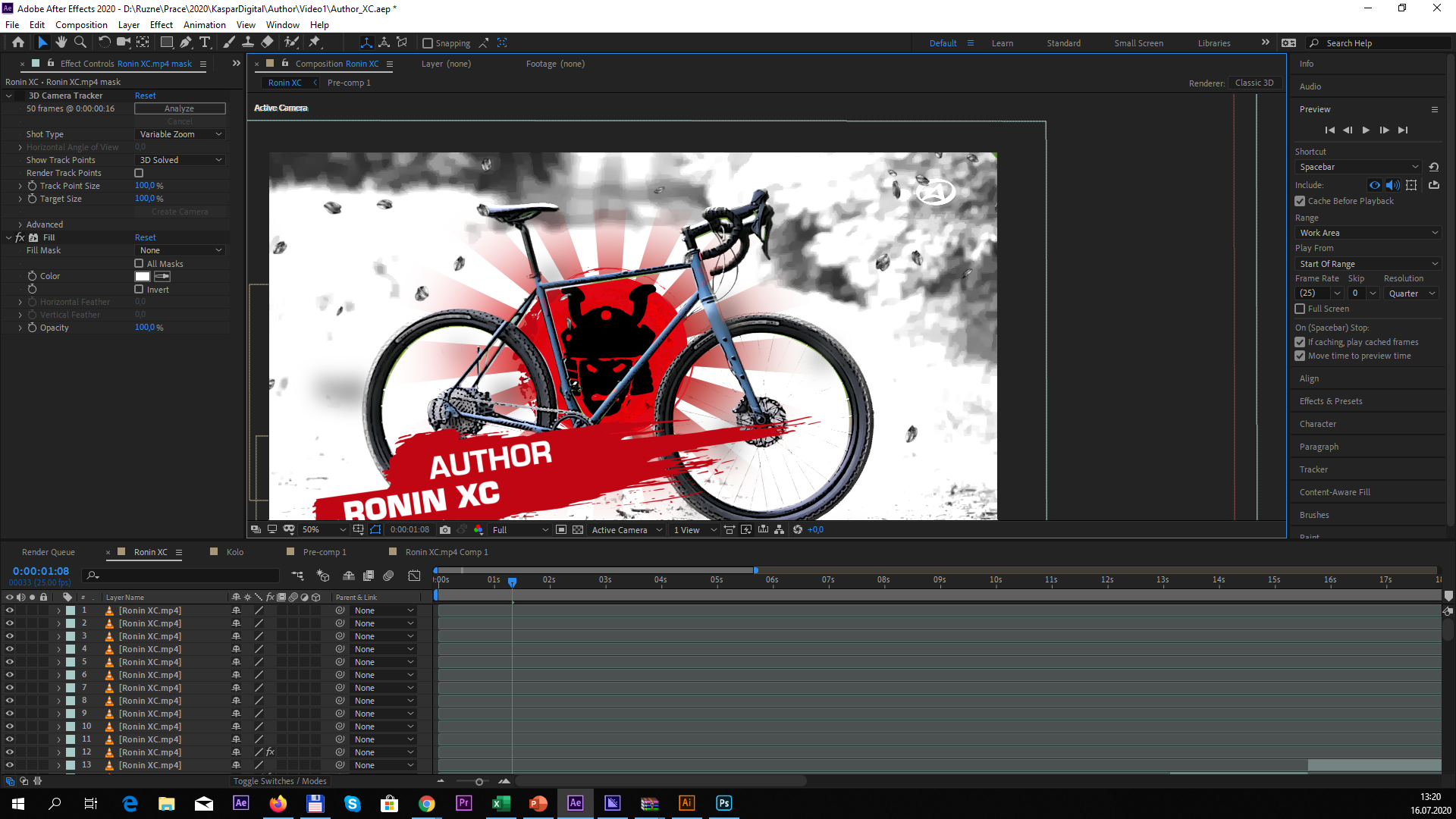Switch to the Render Queue tab

click(49, 552)
